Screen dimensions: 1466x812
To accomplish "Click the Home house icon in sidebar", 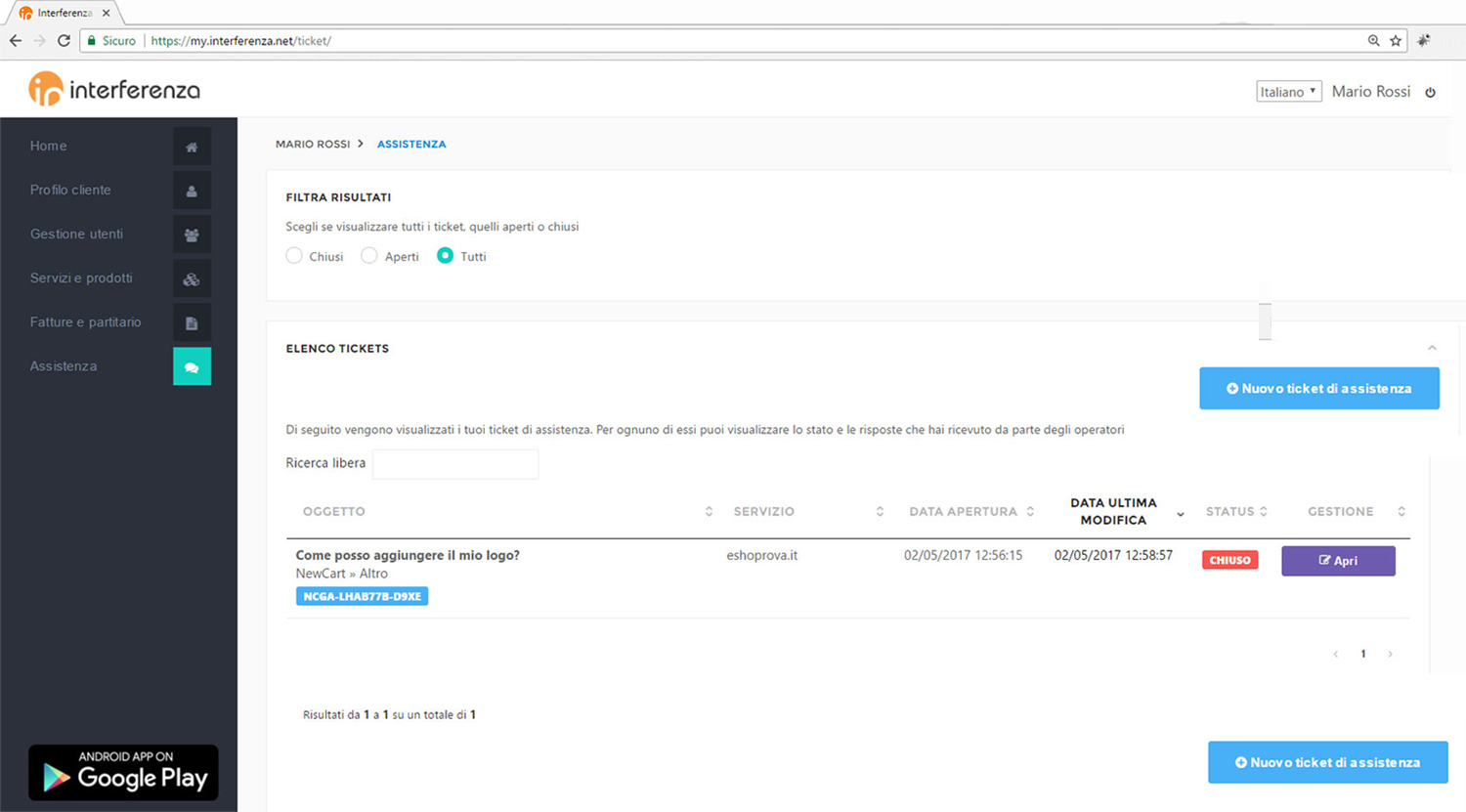I will (x=192, y=147).
